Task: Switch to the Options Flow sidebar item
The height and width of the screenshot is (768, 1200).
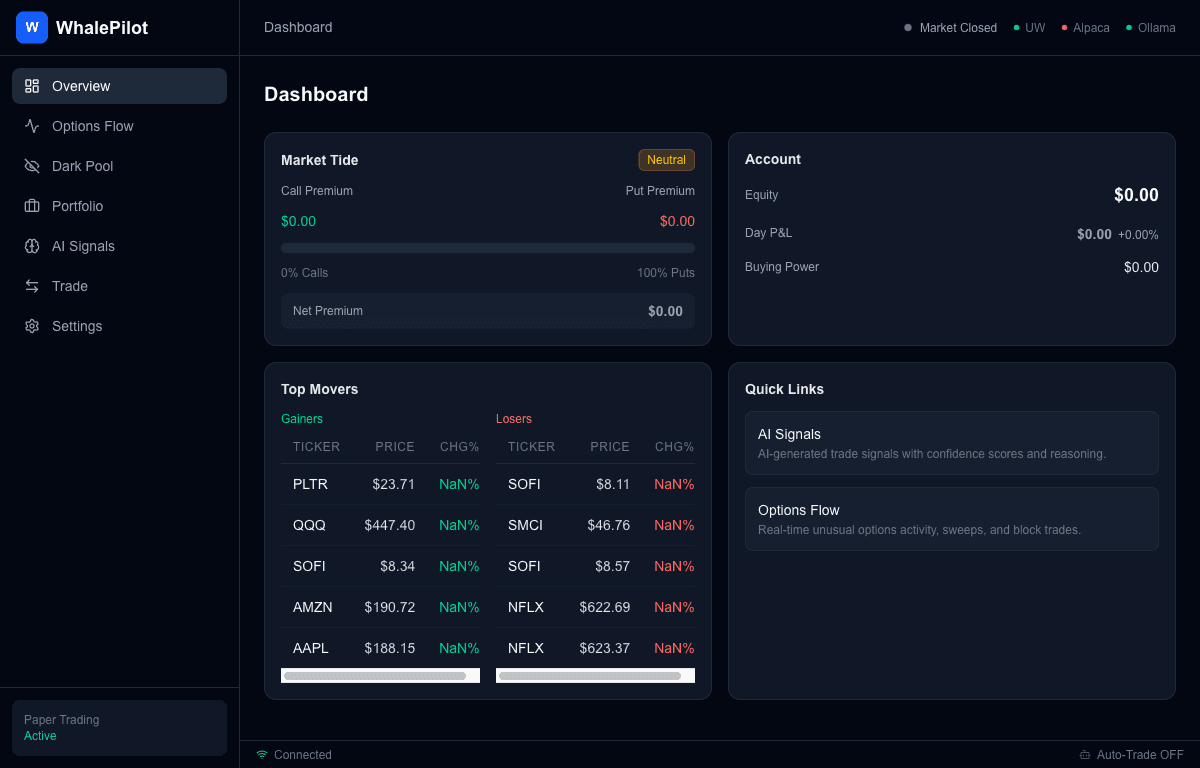Action: pyautogui.click(x=93, y=126)
